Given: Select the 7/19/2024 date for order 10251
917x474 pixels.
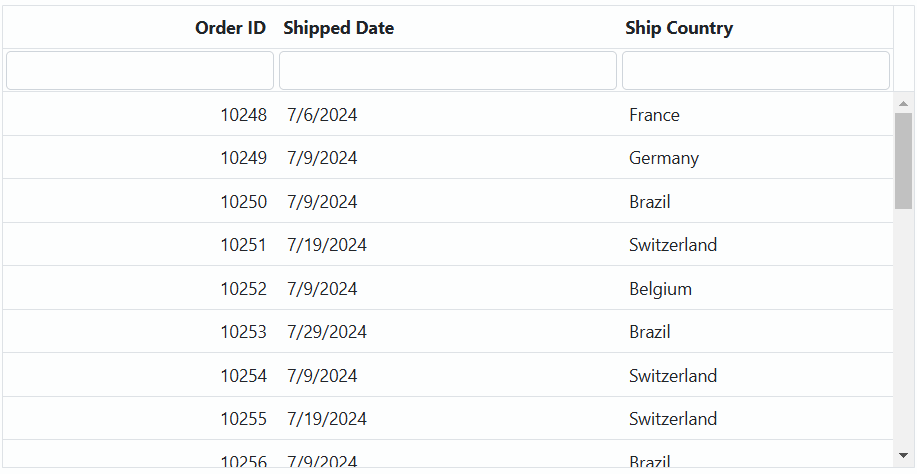Looking at the screenshot, I should click(x=448, y=245).
